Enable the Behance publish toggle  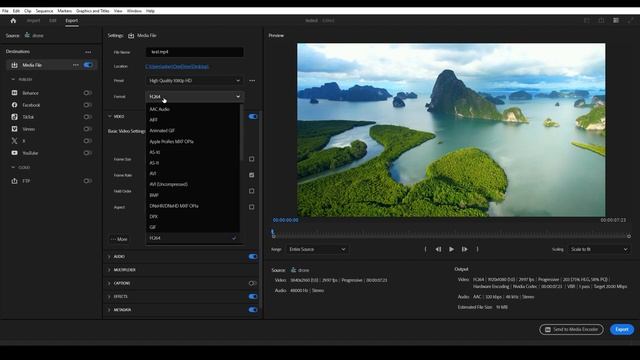(87, 93)
